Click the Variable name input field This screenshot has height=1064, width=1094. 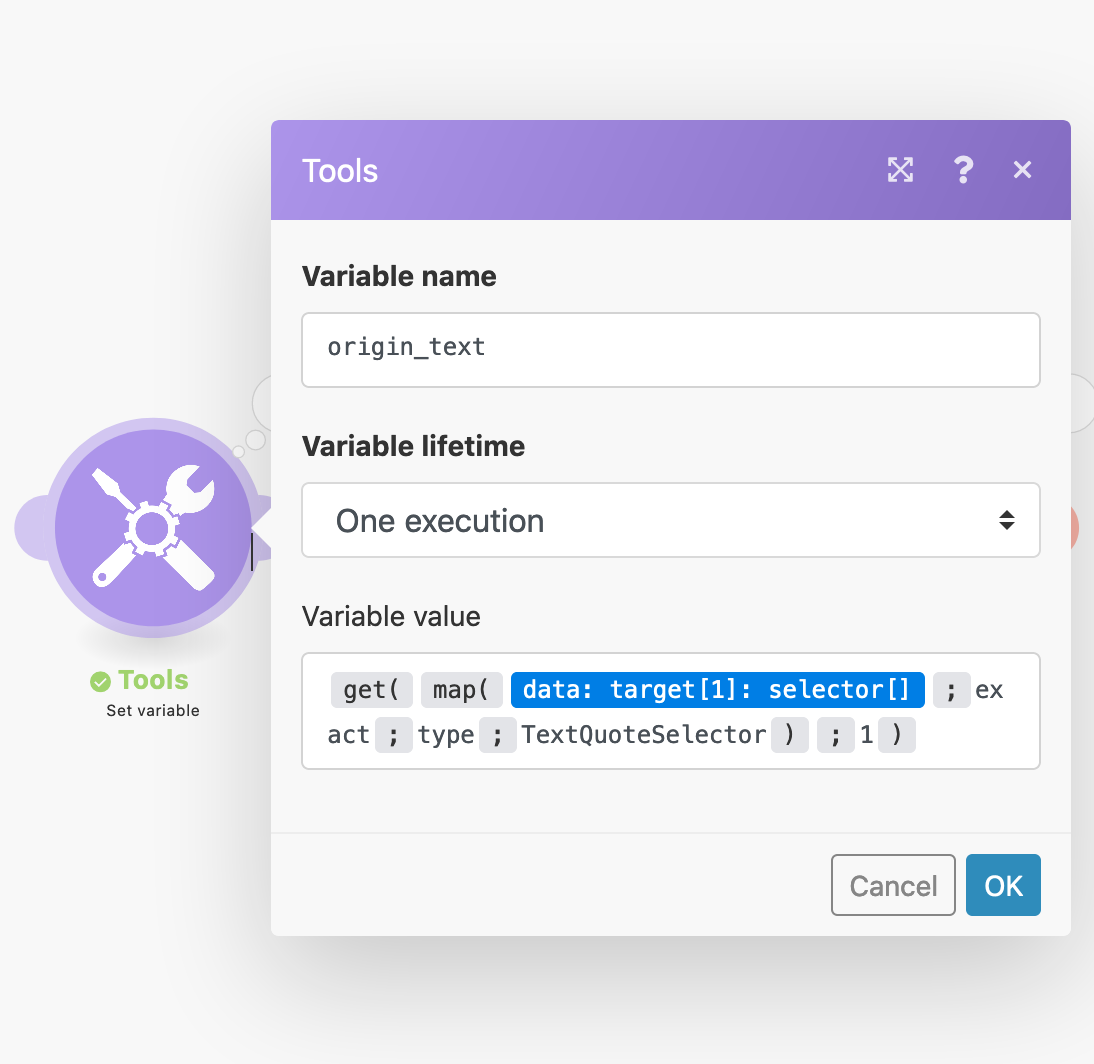pos(670,350)
